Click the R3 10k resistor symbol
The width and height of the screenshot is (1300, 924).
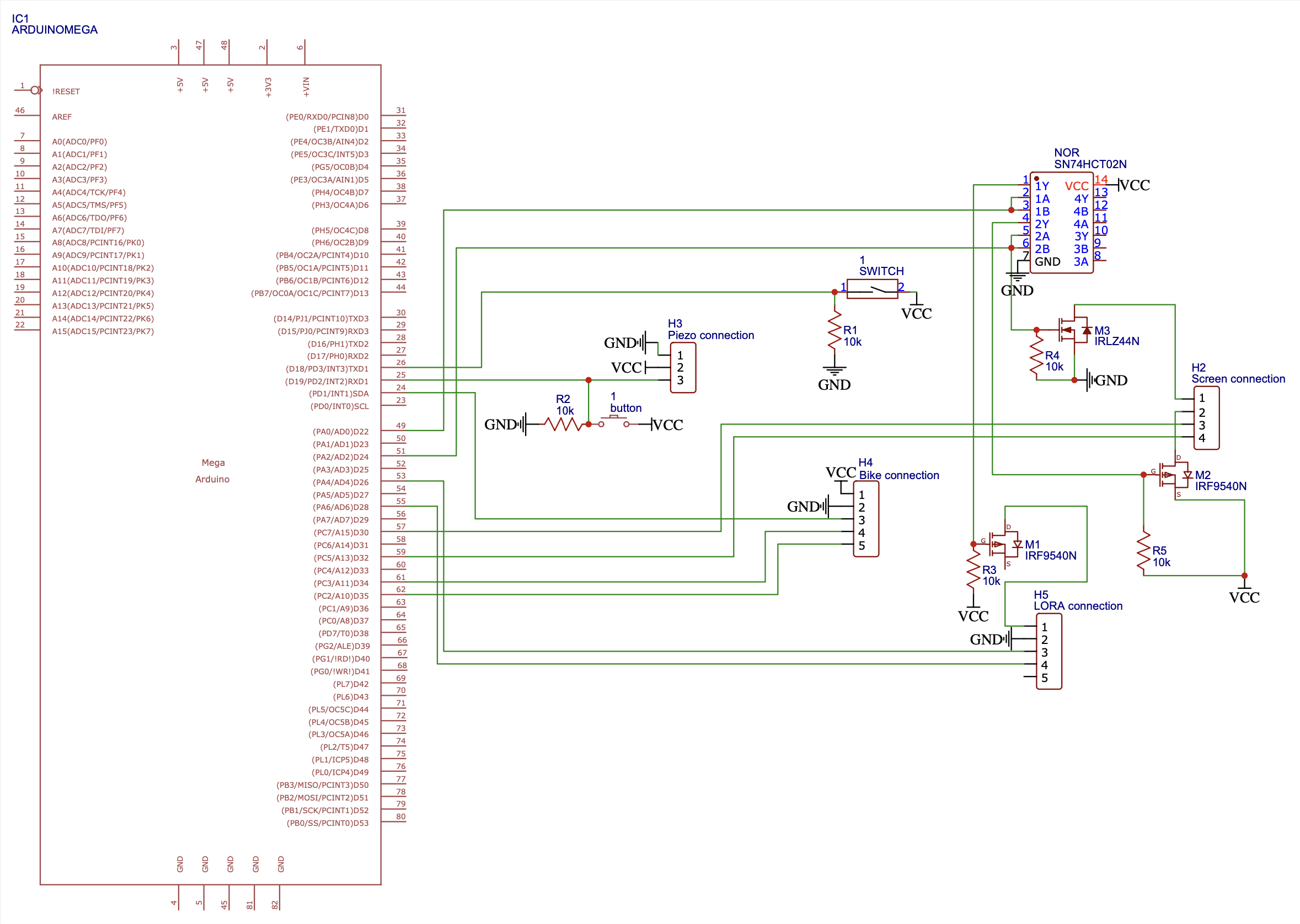(973, 570)
